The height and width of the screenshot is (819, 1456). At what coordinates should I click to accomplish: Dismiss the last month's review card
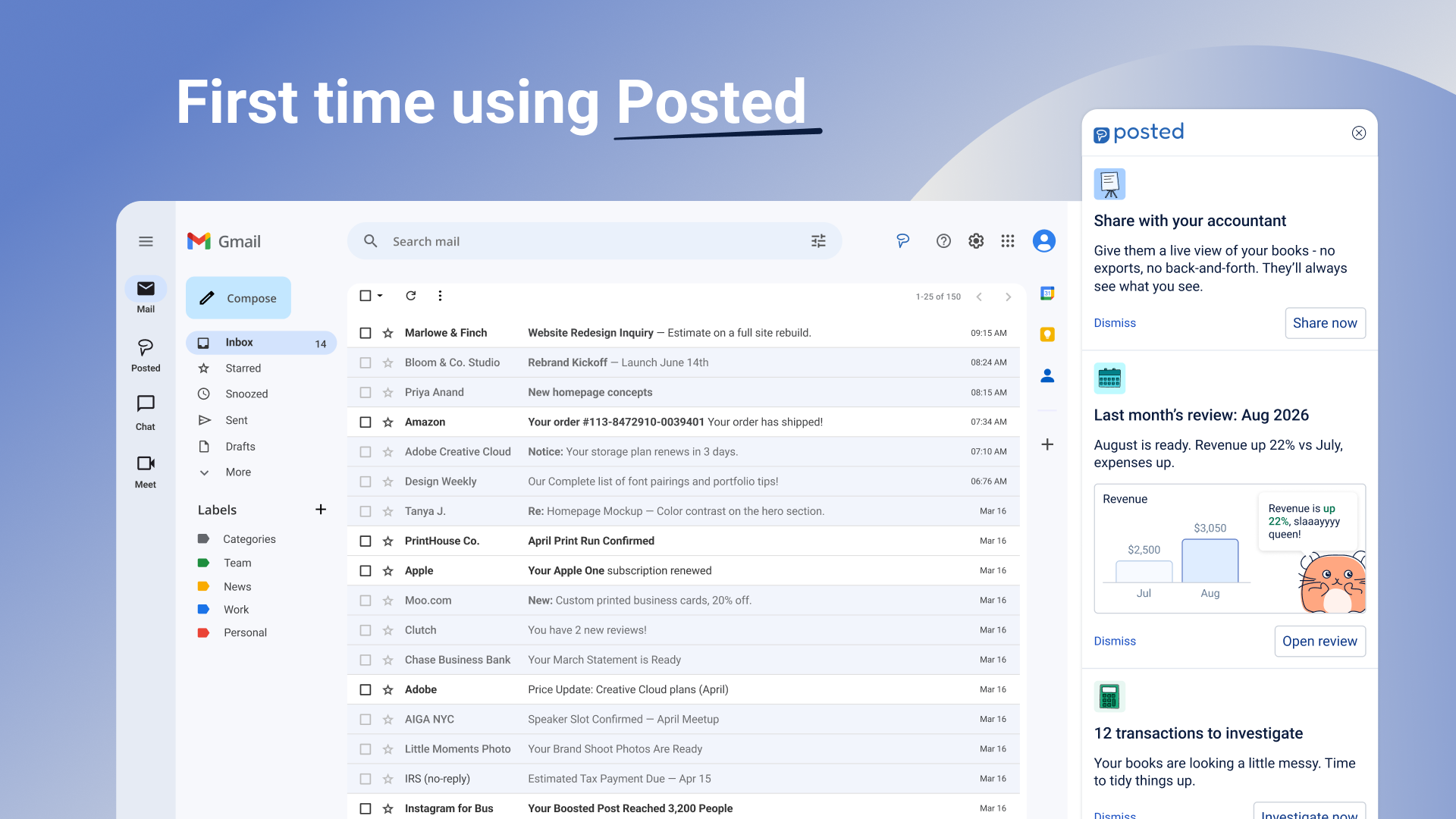(x=1115, y=642)
